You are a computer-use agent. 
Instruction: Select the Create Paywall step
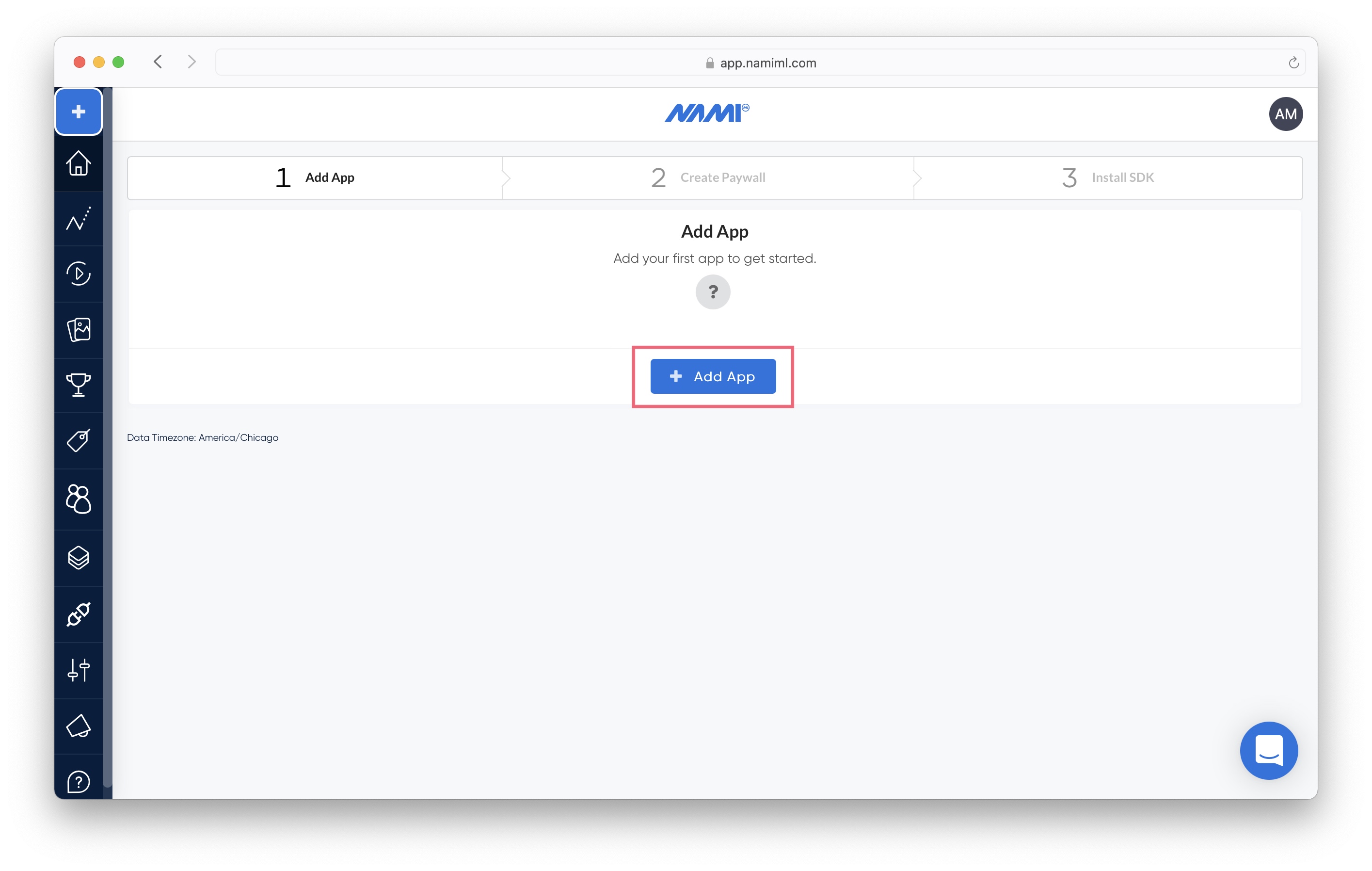pyautogui.click(x=708, y=178)
